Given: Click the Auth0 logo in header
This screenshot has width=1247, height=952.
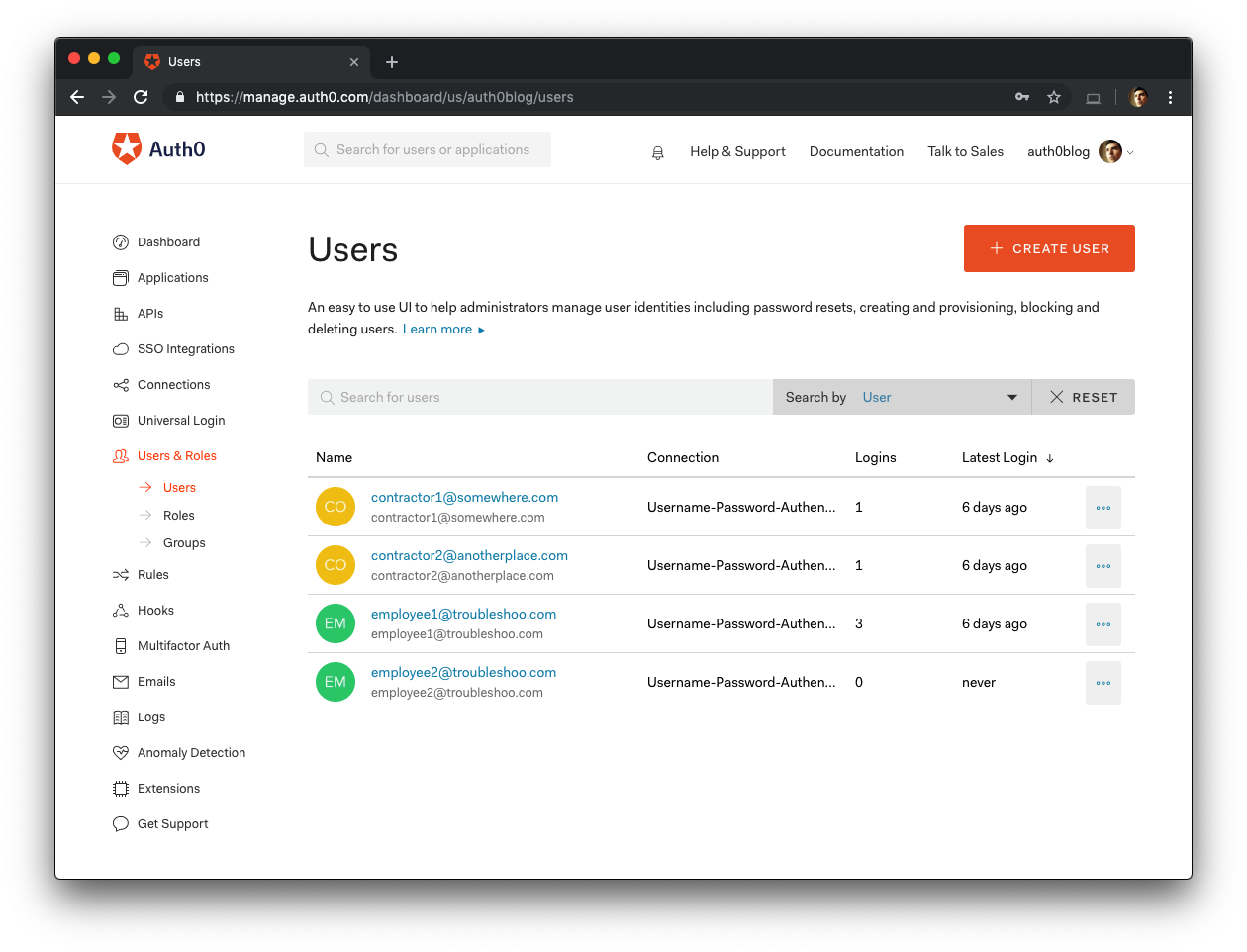Looking at the screenshot, I should [x=158, y=149].
